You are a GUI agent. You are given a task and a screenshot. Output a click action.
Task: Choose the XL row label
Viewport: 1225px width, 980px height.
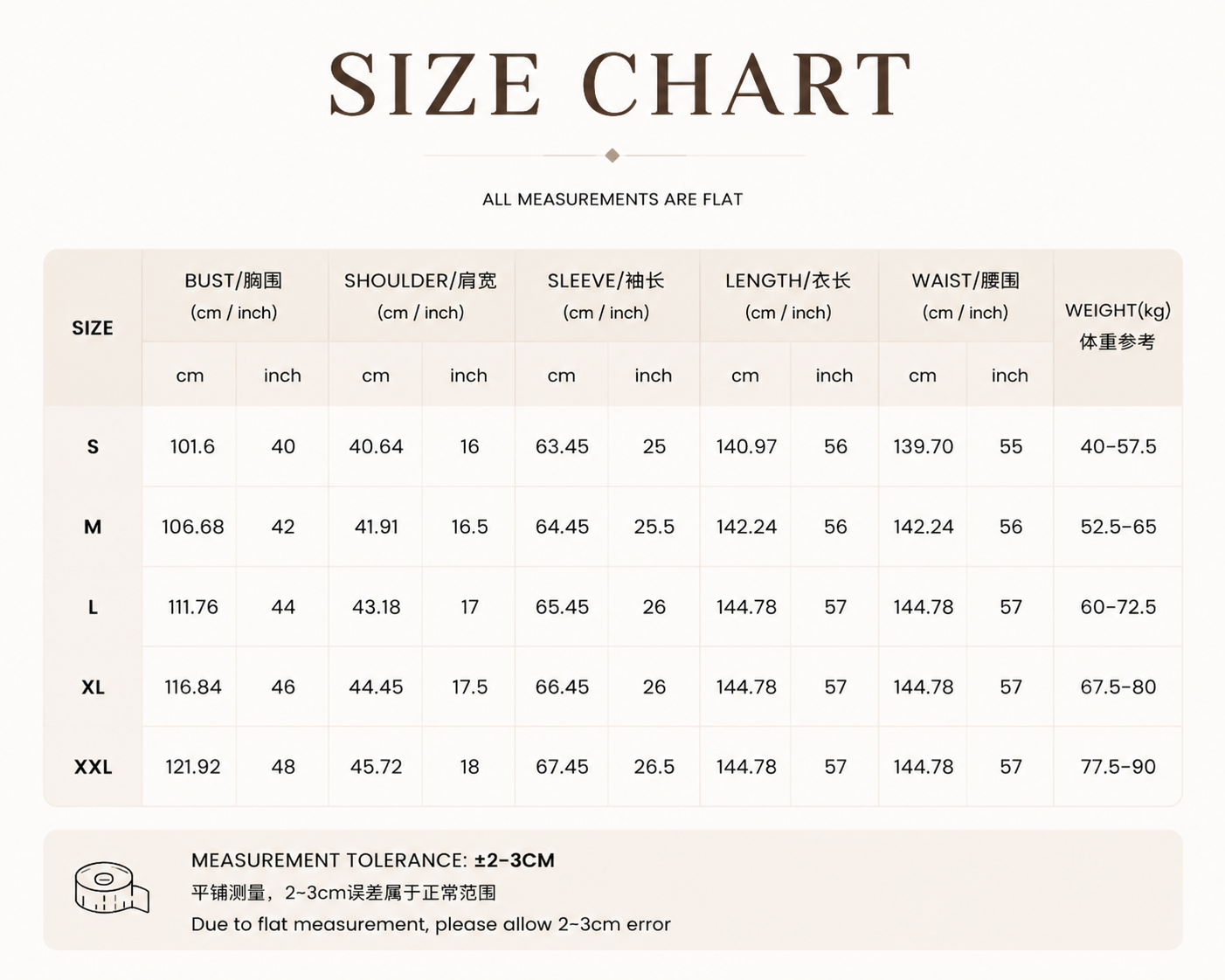coord(93,687)
